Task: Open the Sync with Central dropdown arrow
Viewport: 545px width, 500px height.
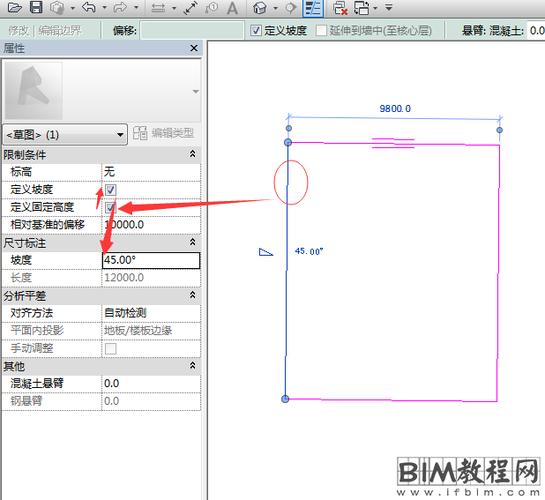Action: click(x=73, y=8)
